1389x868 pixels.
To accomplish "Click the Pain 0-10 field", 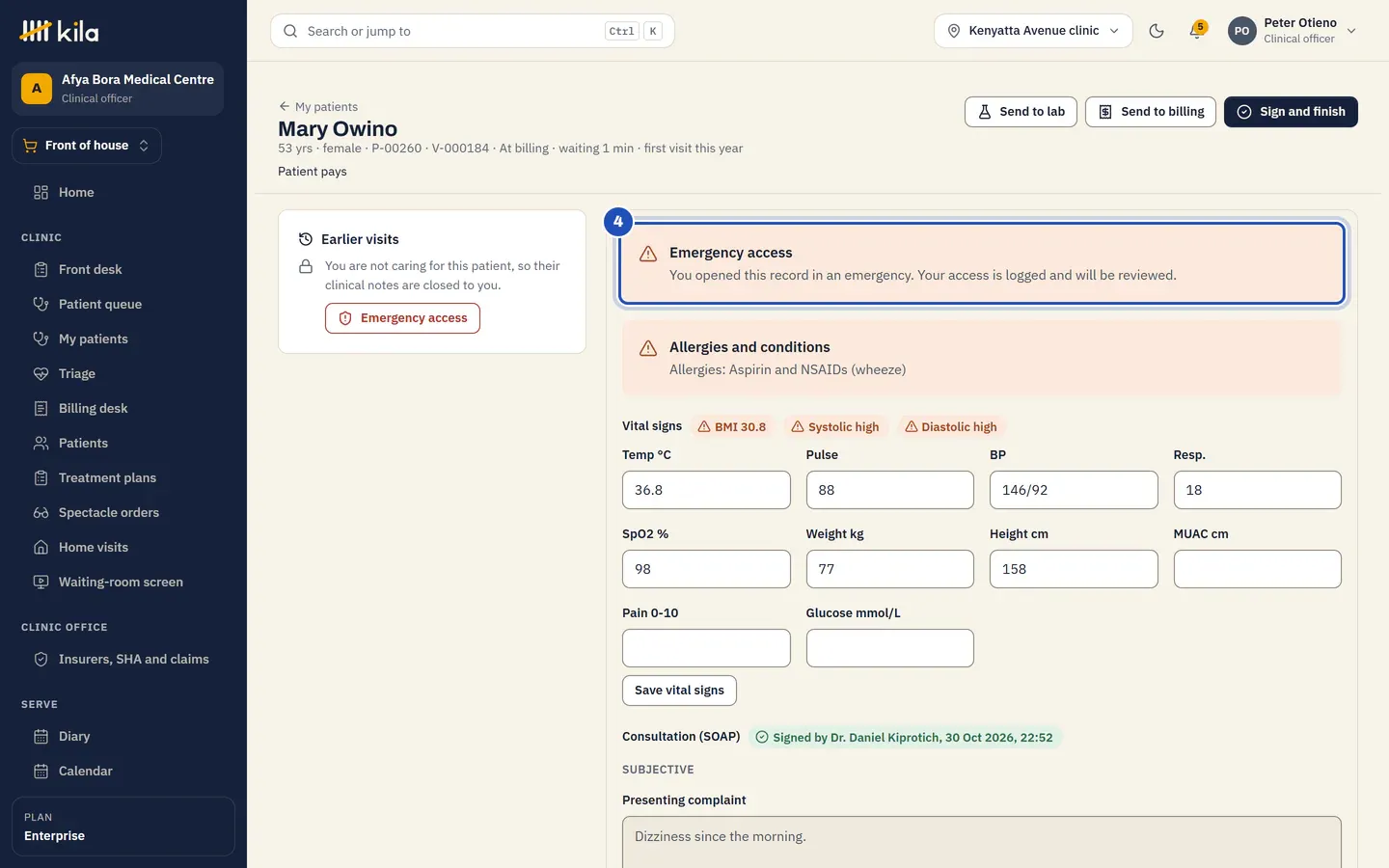I will 706,648.
